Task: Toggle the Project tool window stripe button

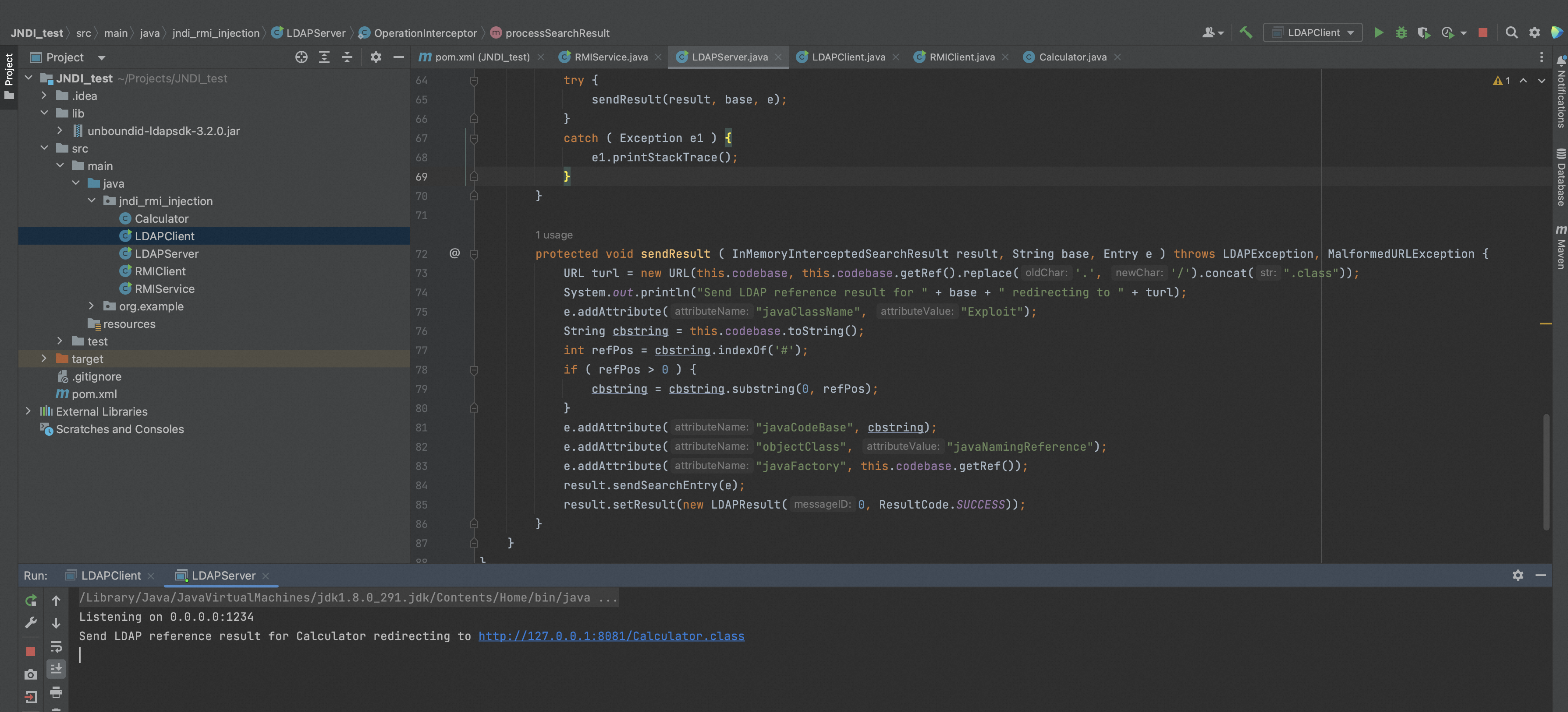Action: [8, 77]
